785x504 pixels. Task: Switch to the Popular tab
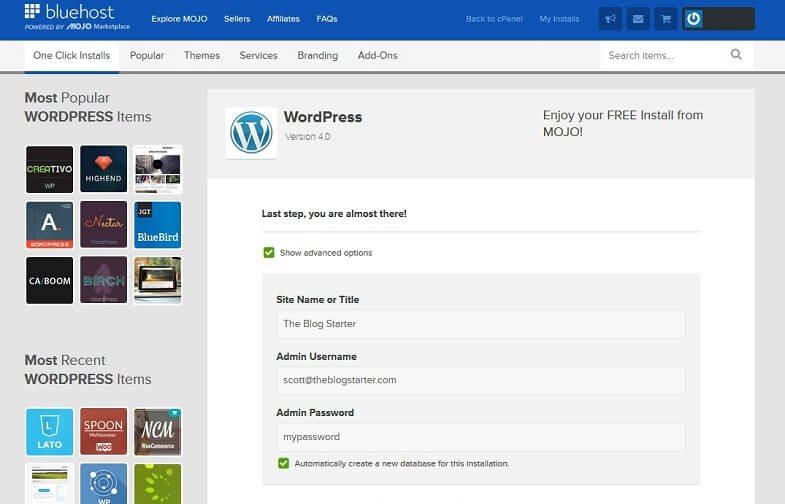pyautogui.click(x=147, y=56)
